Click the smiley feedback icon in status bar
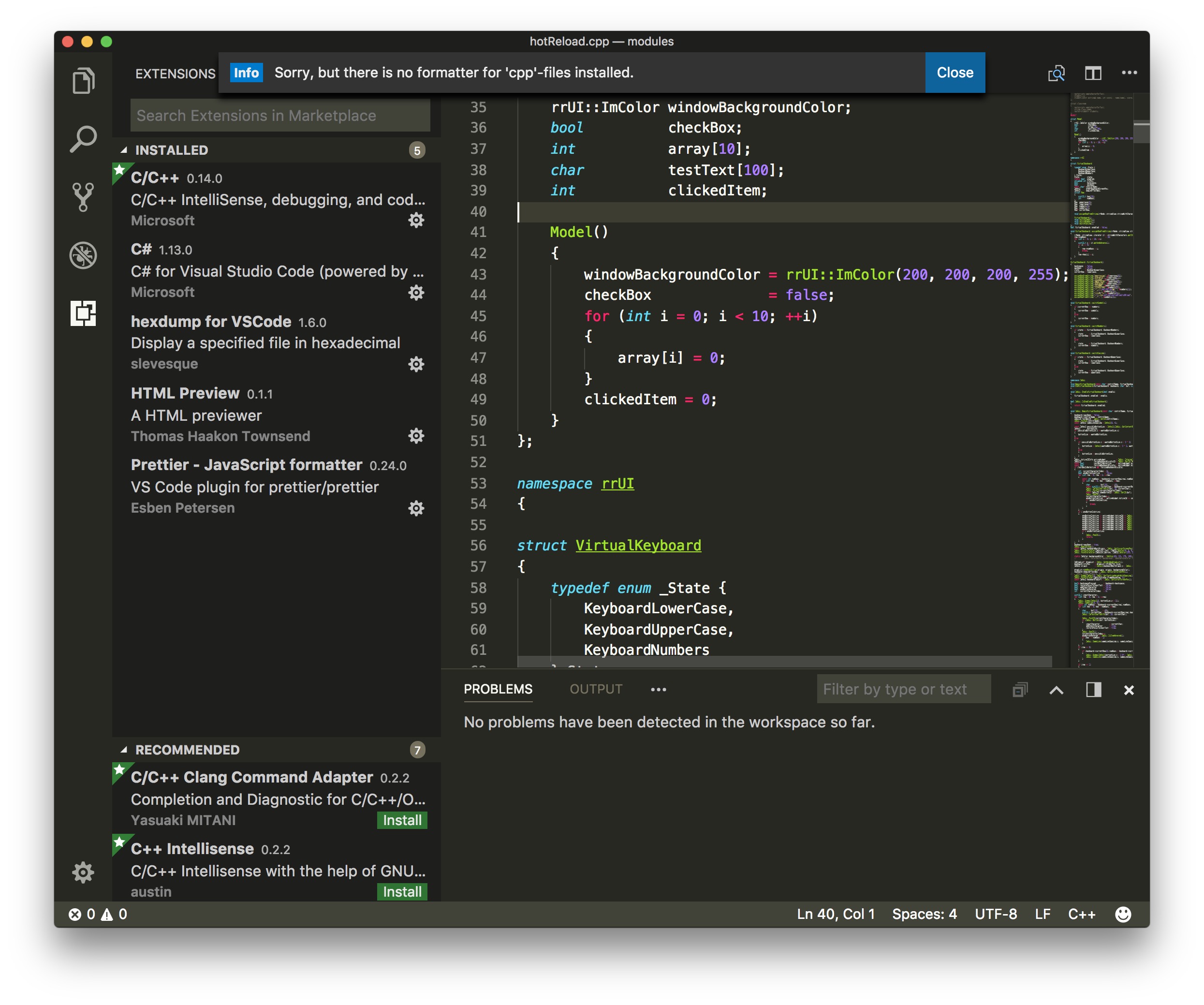 tap(1123, 914)
